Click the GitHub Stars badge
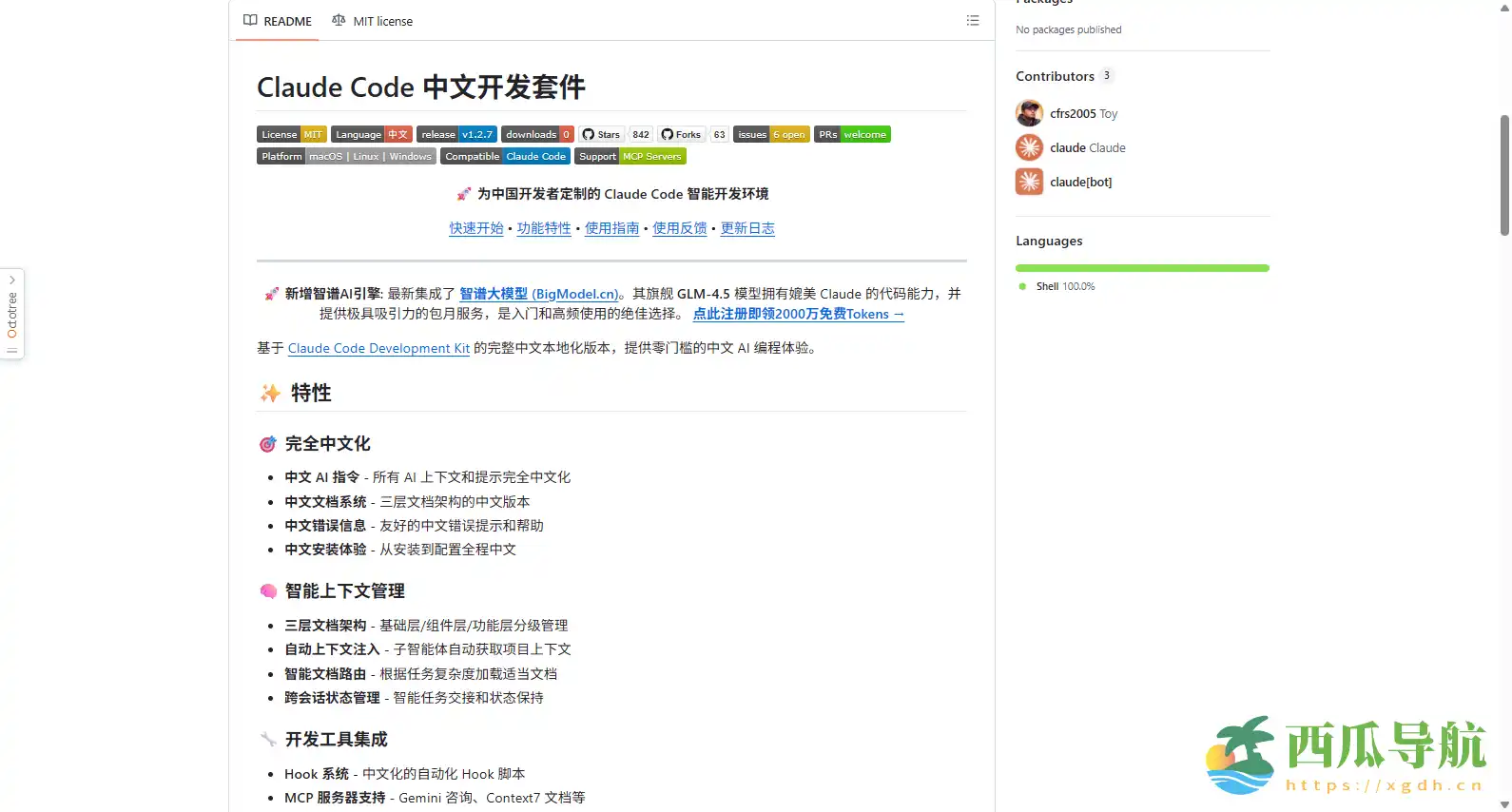The image size is (1512, 812). pos(615,135)
